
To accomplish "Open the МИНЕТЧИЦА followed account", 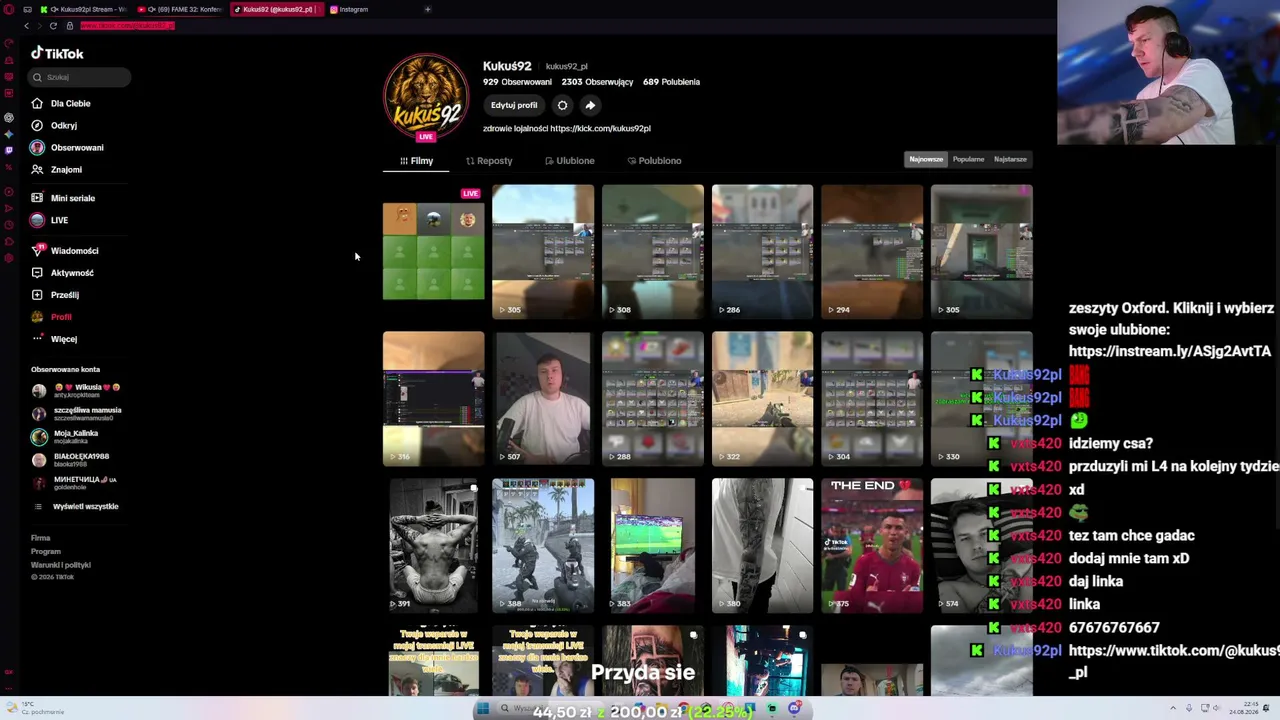I will [x=74, y=483].
